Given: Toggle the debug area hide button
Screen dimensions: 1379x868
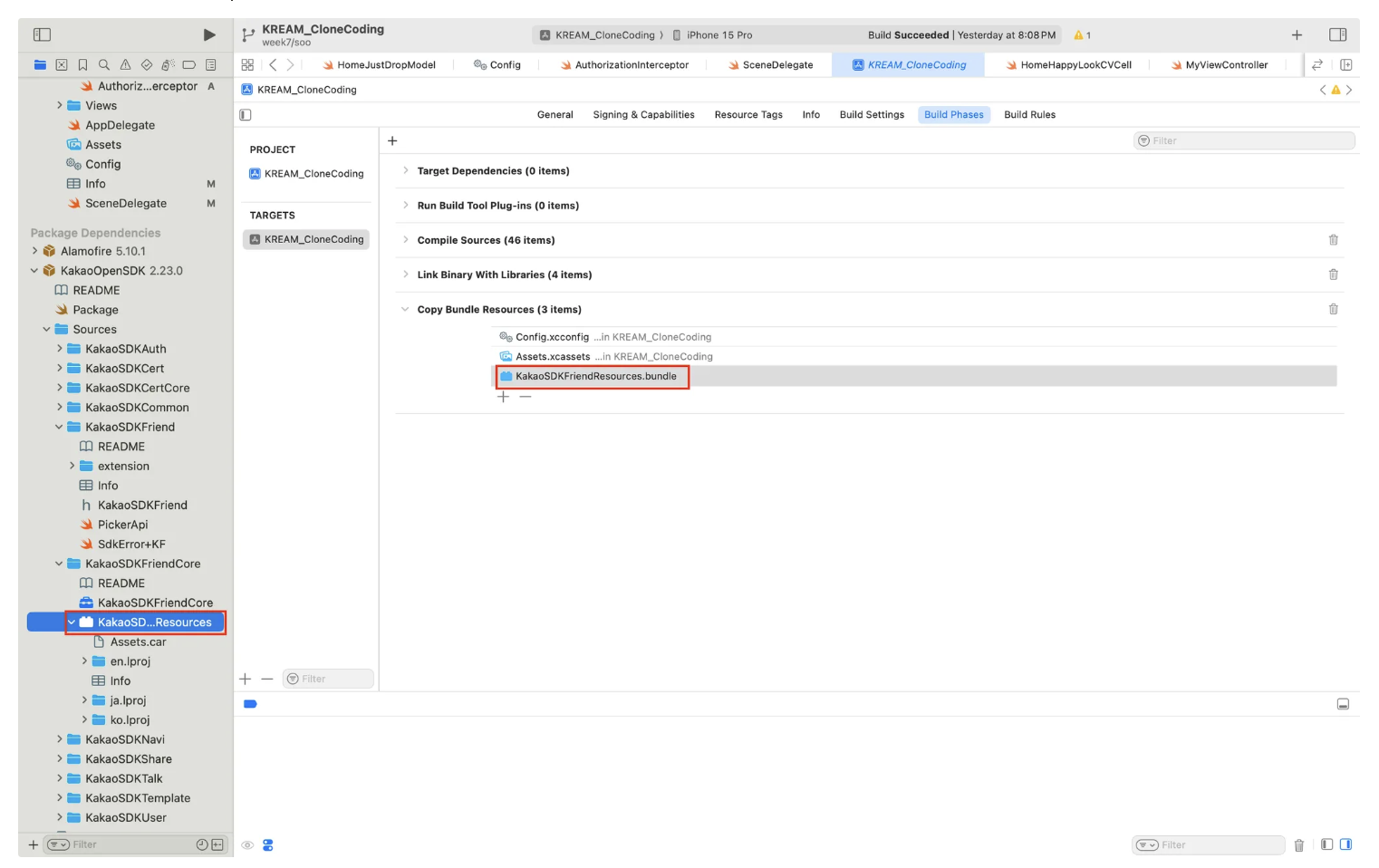Looking at the screenshot, I should tap(1343, 704).
